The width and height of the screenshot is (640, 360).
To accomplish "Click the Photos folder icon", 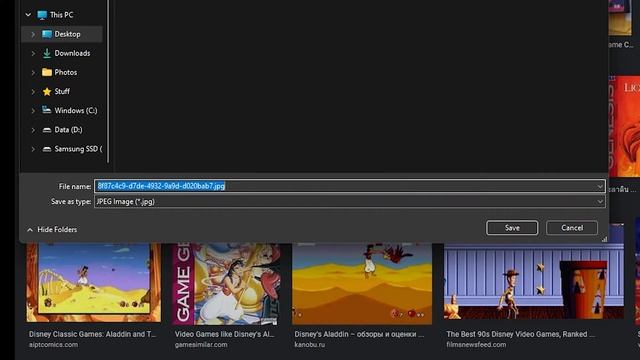I will 47,72.
